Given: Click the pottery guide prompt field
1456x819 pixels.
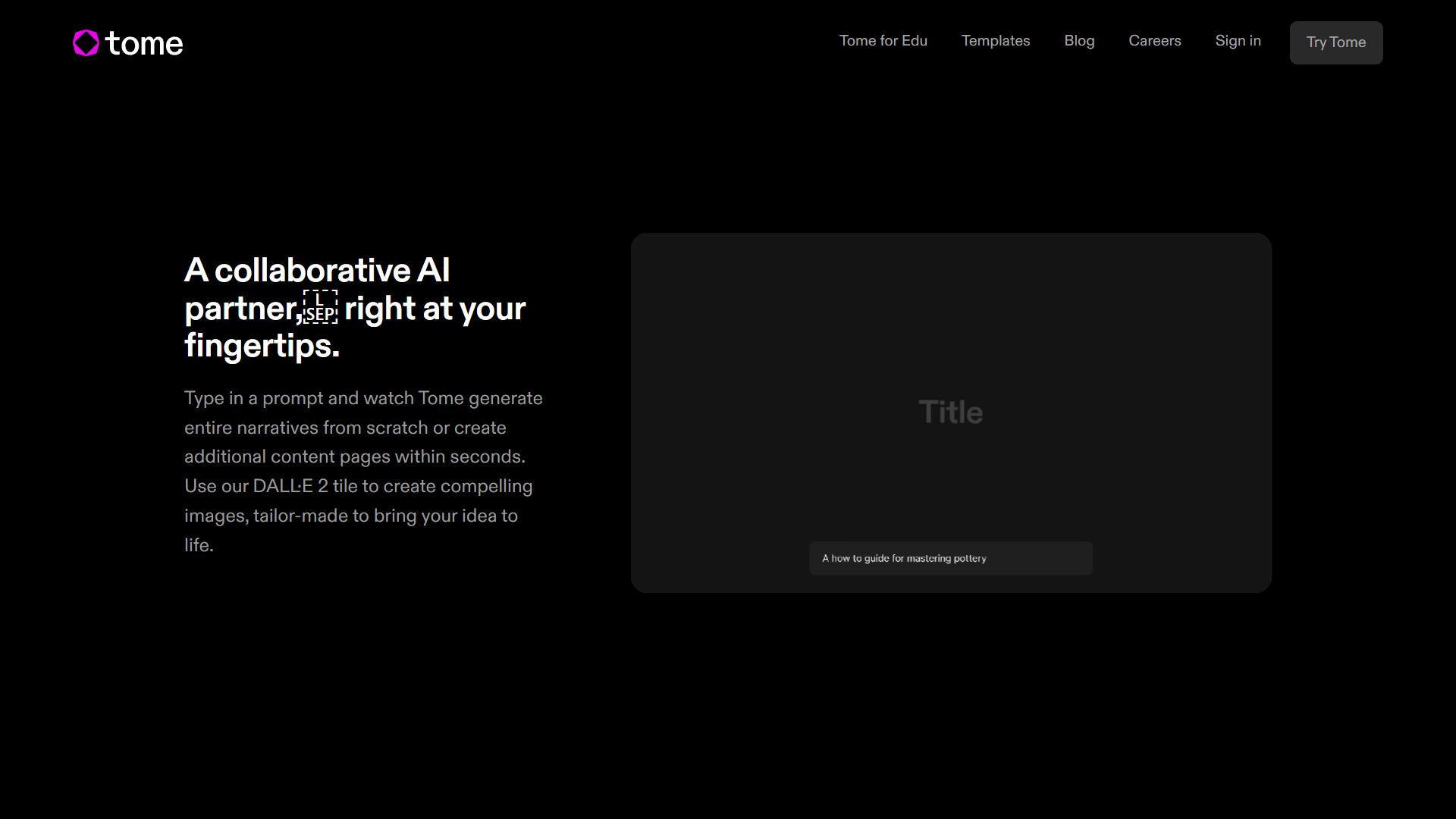Looking at the screenshot, I should [x=950, y=558].
